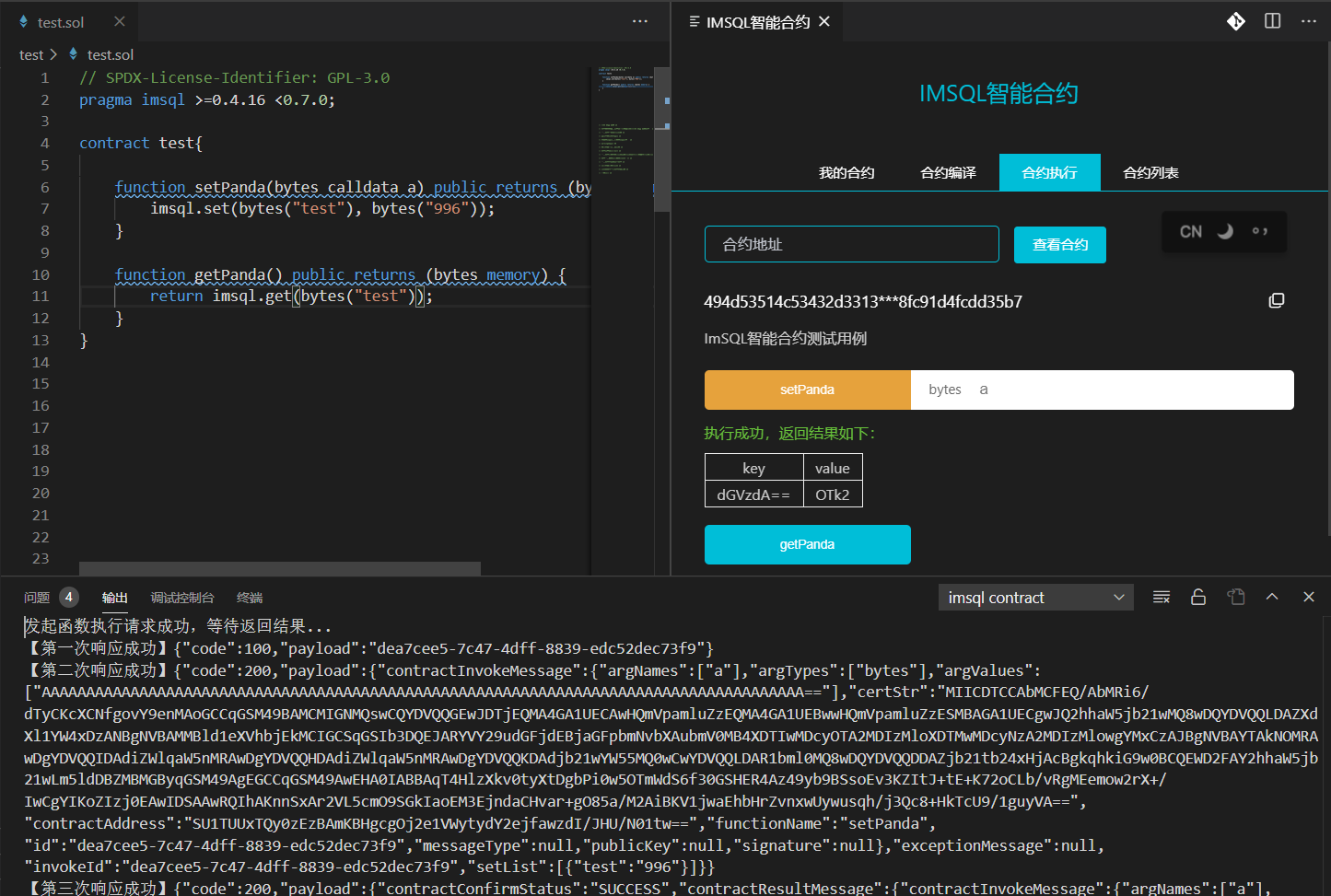Viewport: 1331px width, 896px height.
Task: Open right editor group more actions menu
Action: pos(1309,21)
